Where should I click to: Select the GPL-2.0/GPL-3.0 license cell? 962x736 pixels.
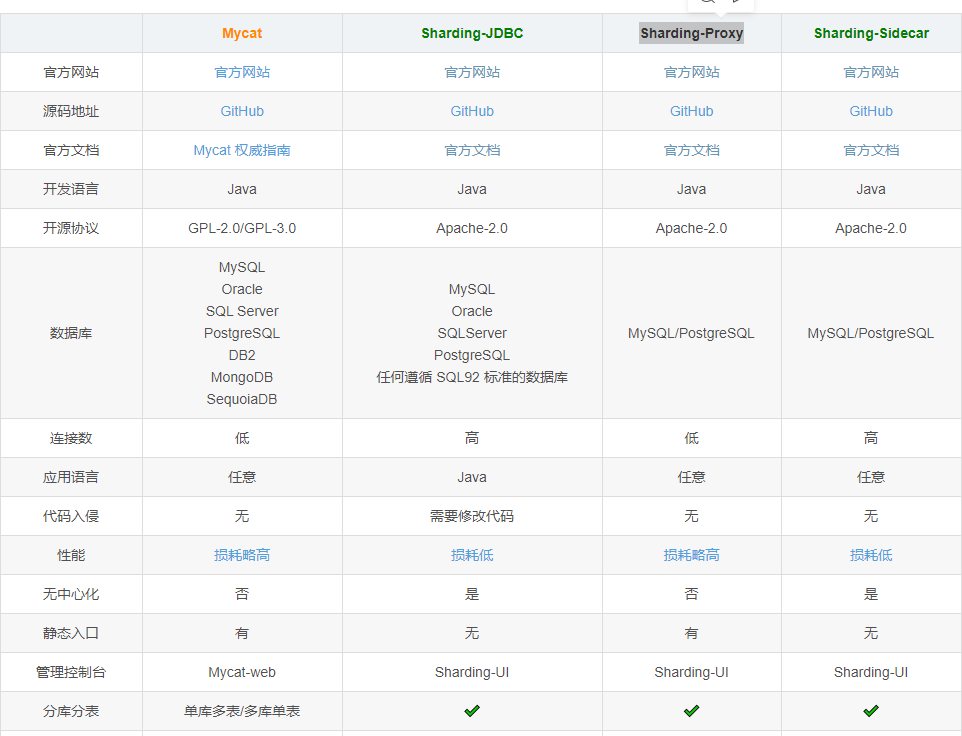point(242,228)
